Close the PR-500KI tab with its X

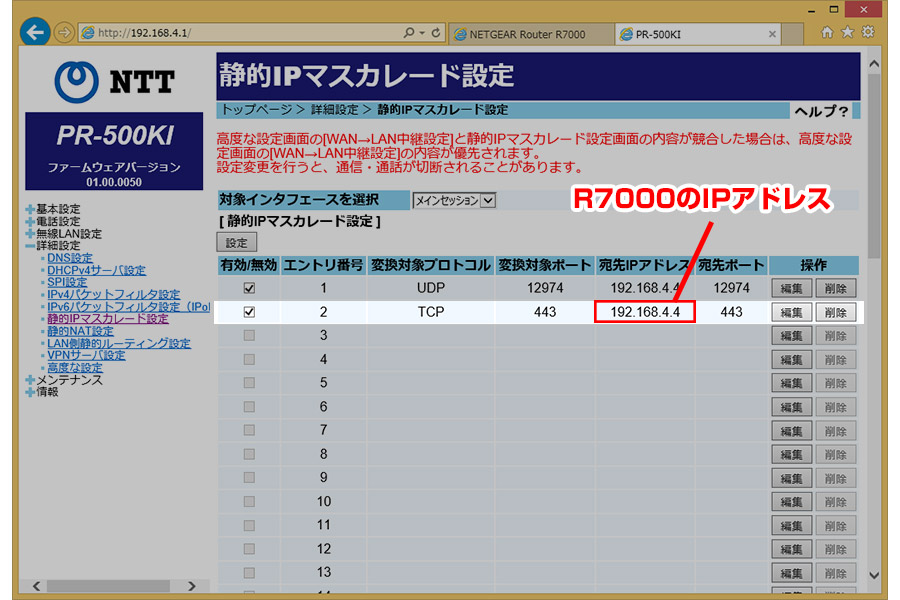pos(771,34)
